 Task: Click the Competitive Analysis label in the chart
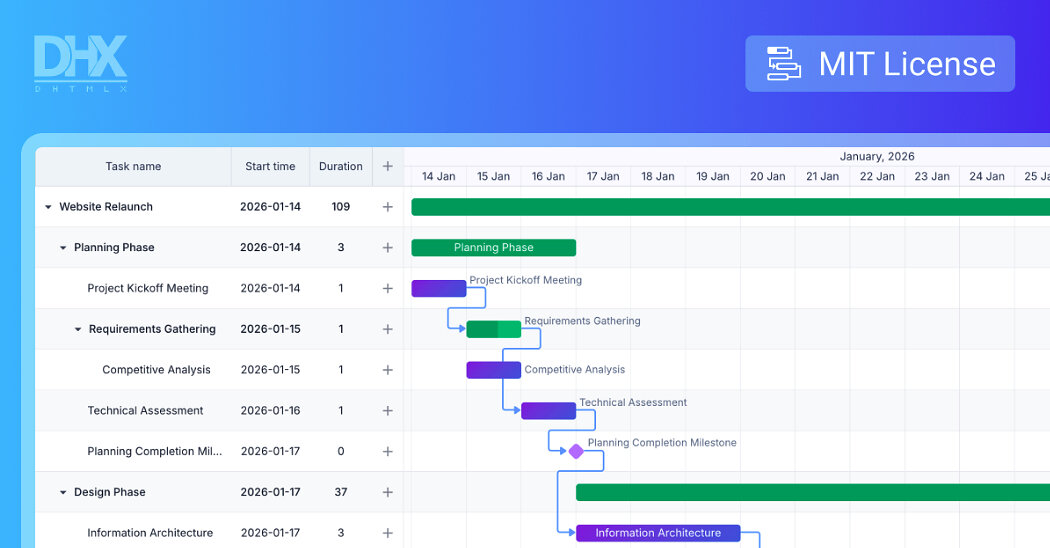coord(575,370)
